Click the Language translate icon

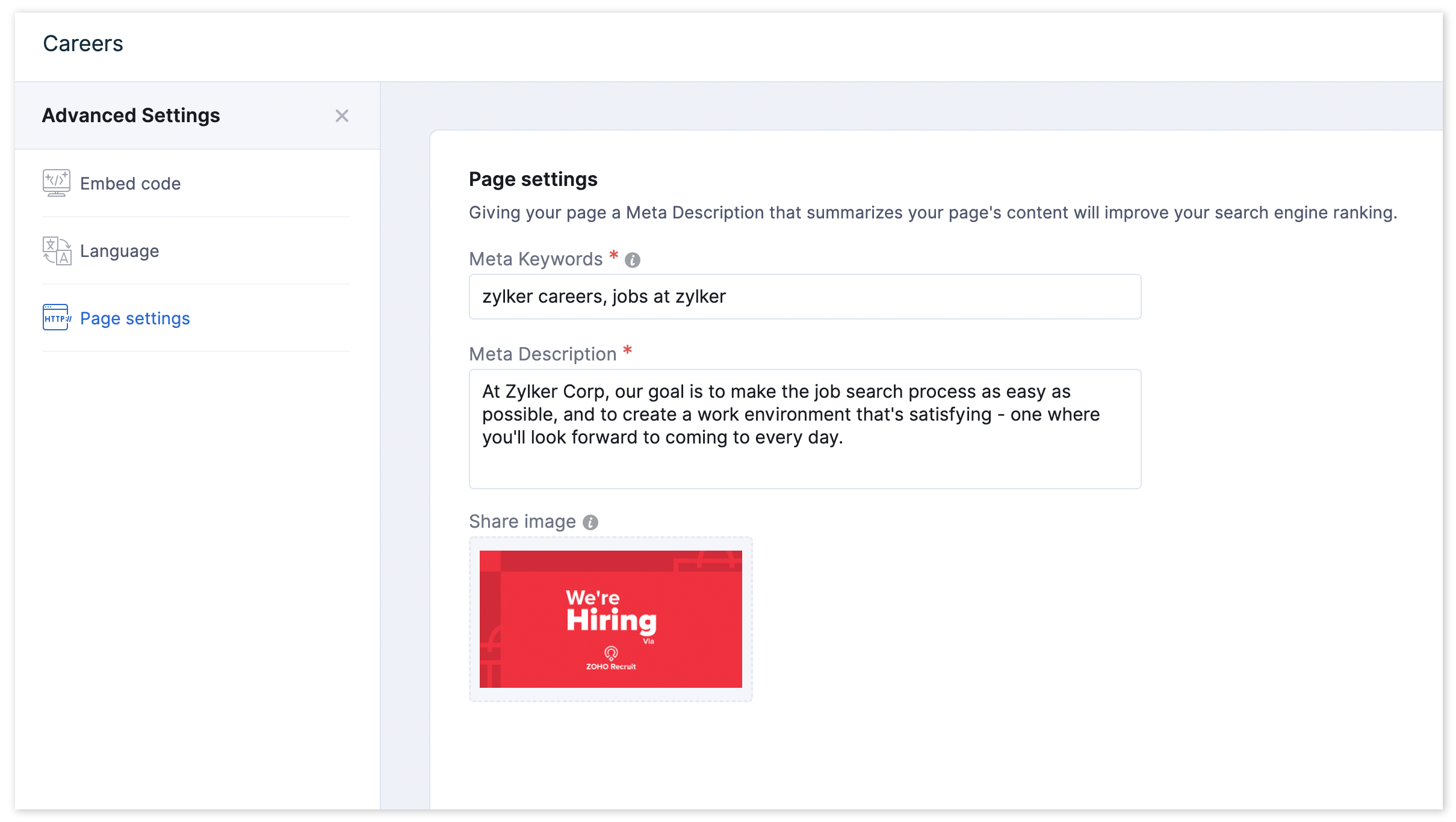coord(57,251)
